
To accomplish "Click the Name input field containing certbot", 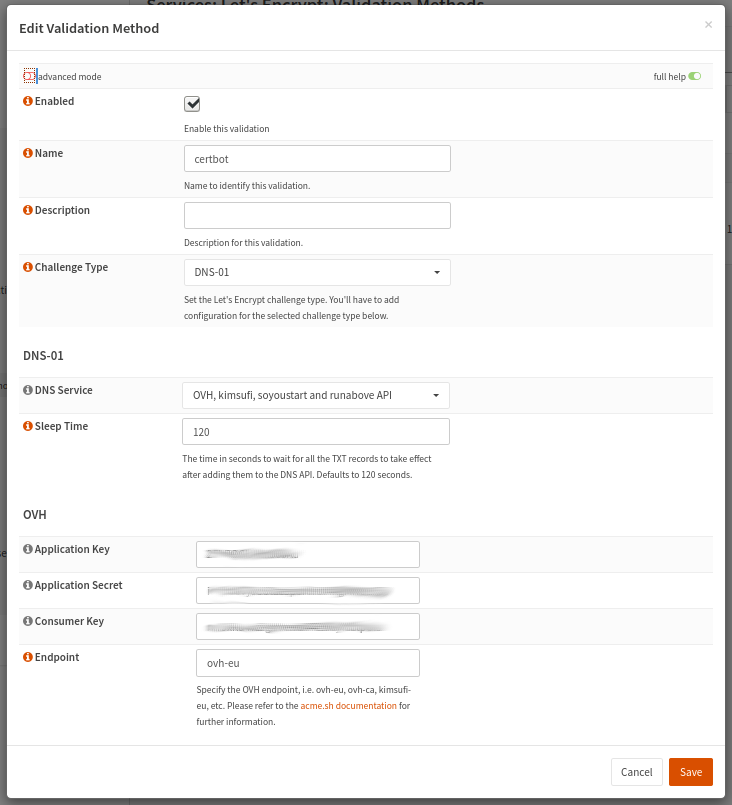I will [317, 159].
